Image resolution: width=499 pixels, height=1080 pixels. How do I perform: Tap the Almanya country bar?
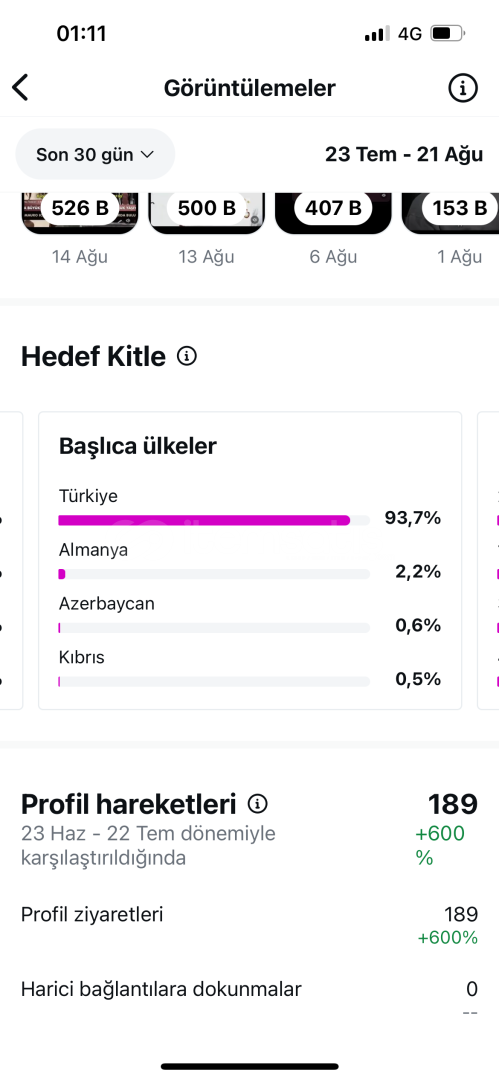coord(214,574)
